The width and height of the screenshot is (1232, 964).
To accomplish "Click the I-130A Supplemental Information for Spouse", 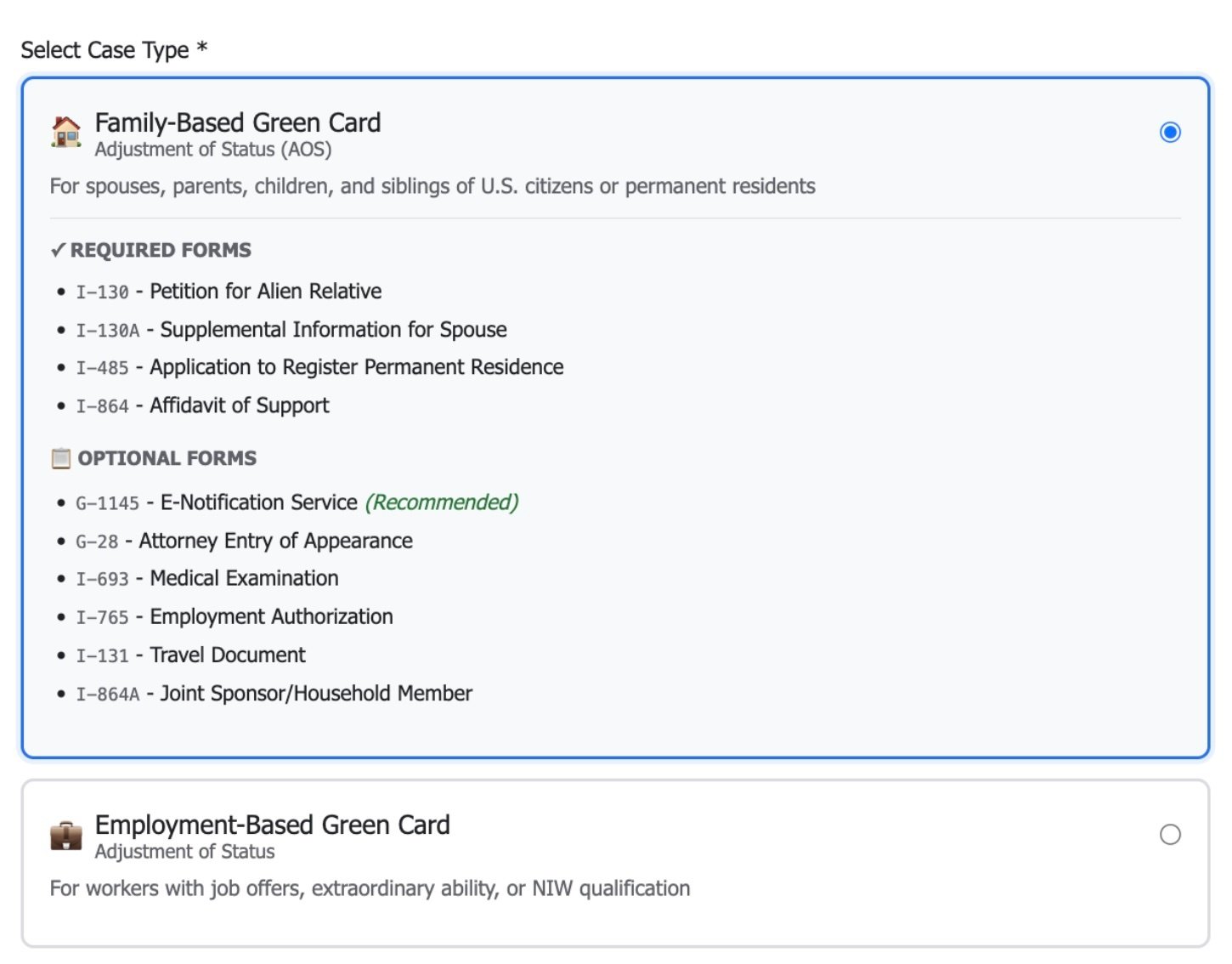I will coord(291,329).
